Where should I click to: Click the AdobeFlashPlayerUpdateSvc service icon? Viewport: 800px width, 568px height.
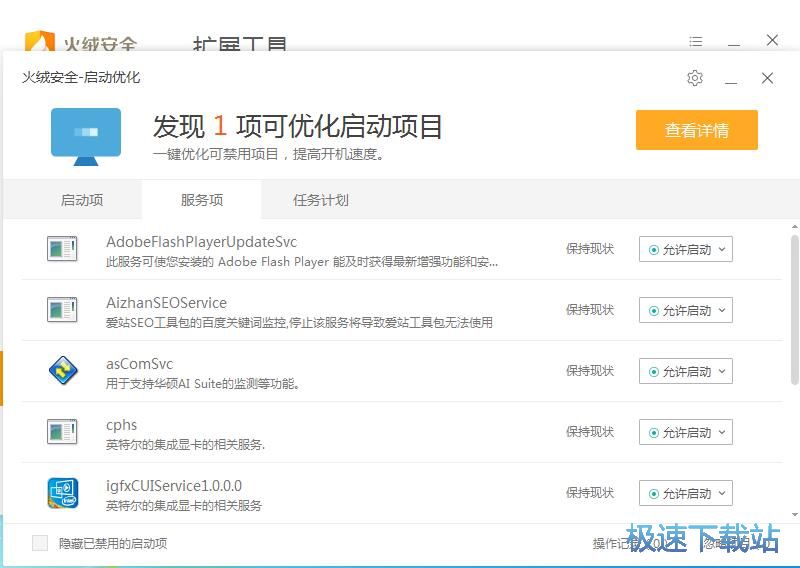click(x=62, y=249)
